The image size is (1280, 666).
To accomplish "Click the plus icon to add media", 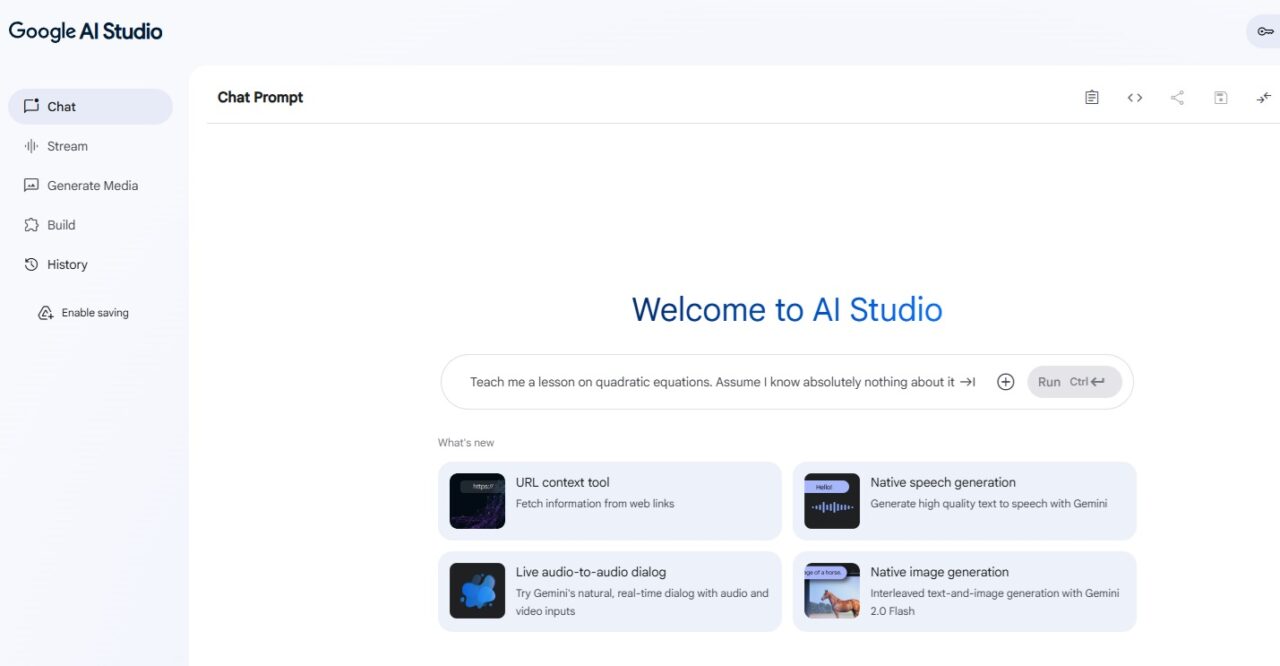I will click(x=1006, y=382).
